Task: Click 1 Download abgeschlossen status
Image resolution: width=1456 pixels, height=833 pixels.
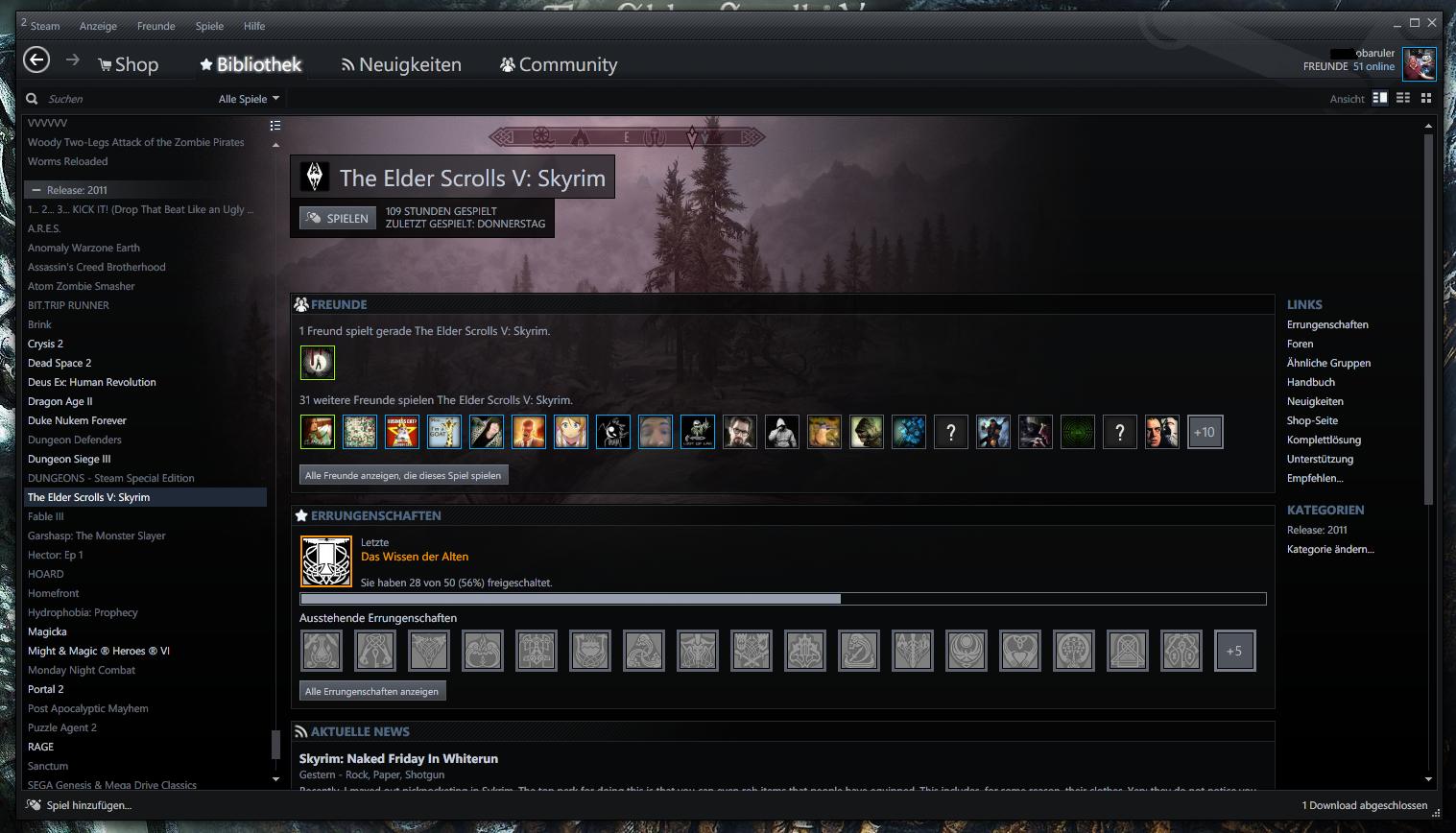Action: coord(1364,805)
